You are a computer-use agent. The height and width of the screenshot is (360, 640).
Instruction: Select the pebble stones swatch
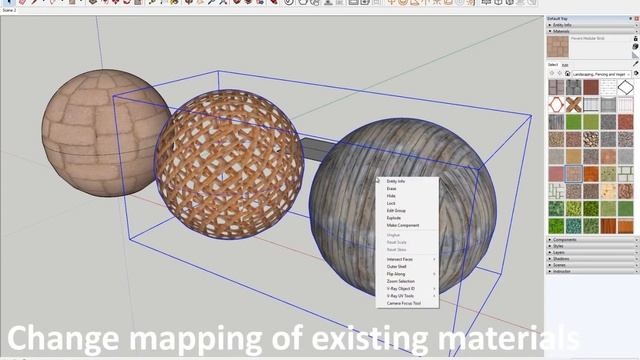591,139
